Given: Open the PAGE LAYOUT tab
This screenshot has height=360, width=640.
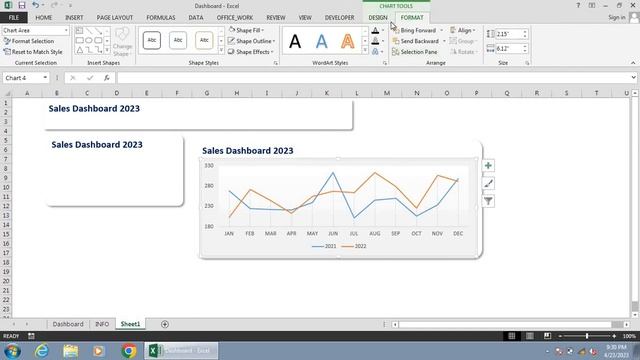Looking at the screenshot, I should tap(114, 18).
